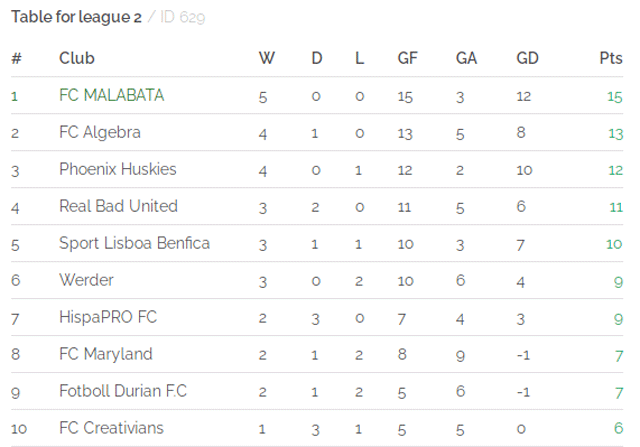Screen dimensions: 640x447
Task: Open the FC Maryland team entry
Action: pos(106,354)
